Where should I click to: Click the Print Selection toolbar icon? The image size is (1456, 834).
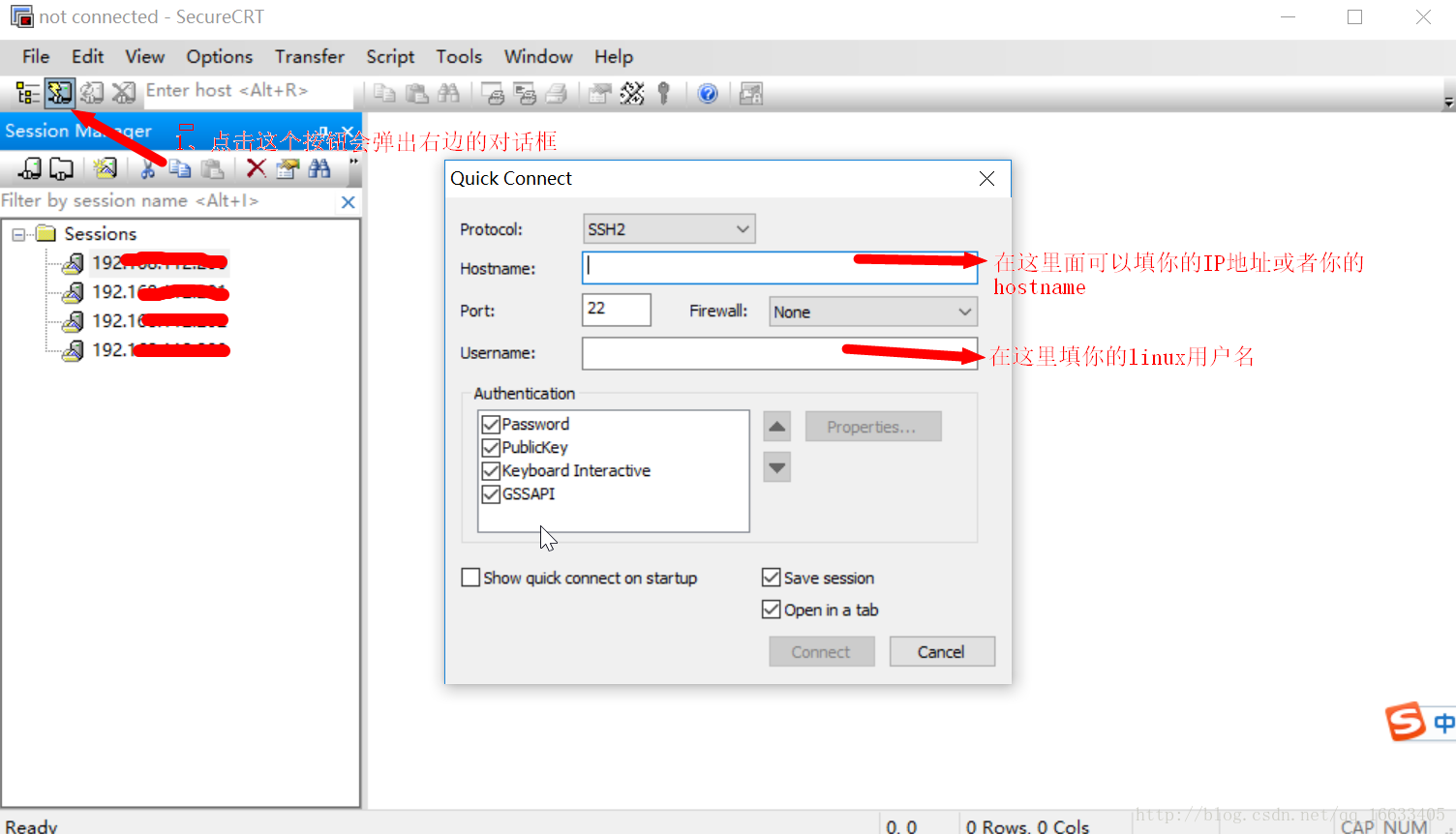(525, 93)
